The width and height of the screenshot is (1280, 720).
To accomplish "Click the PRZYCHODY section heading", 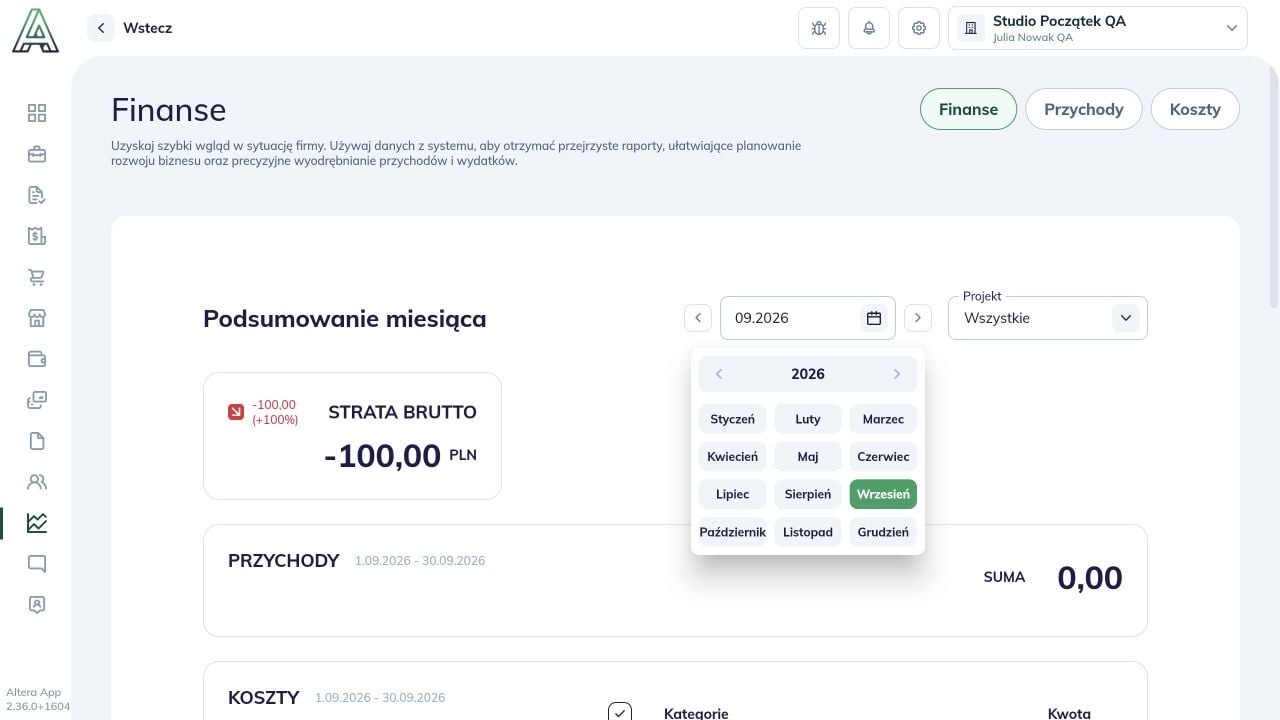I will pyautogui.click(x=284, y=560).
